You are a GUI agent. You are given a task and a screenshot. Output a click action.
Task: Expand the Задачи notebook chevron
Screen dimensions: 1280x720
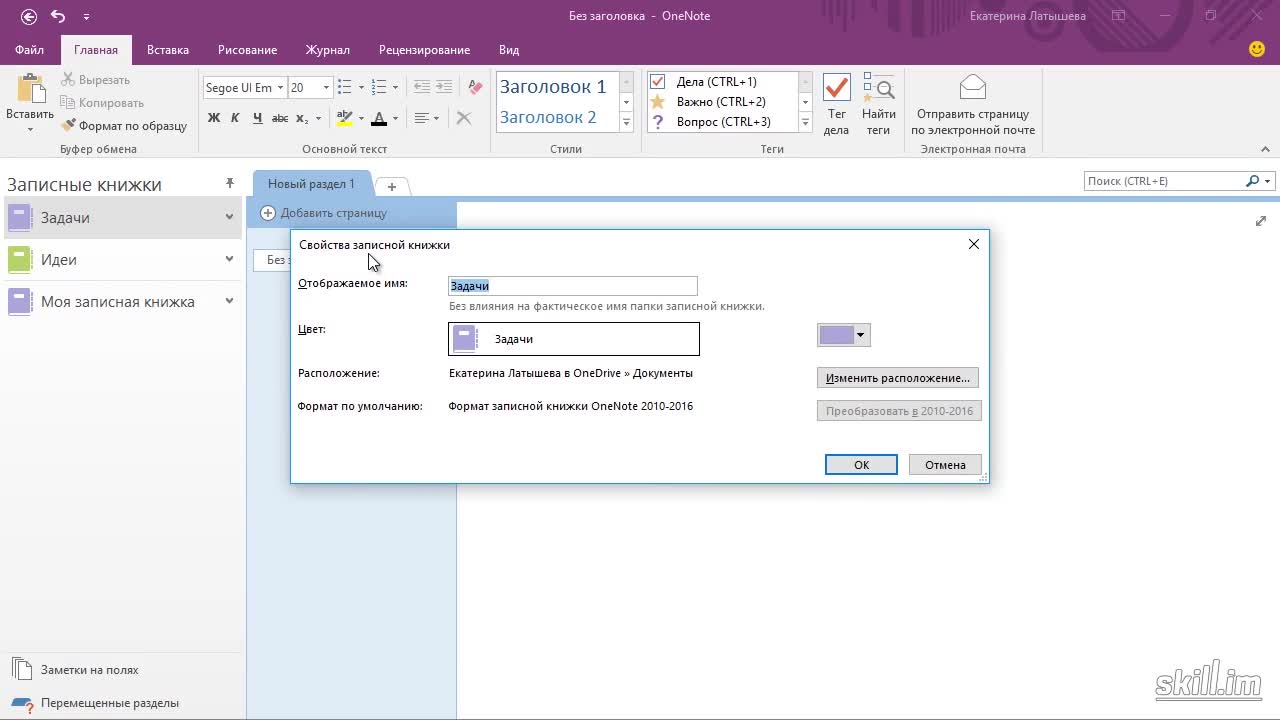click(x=229, y=218)
